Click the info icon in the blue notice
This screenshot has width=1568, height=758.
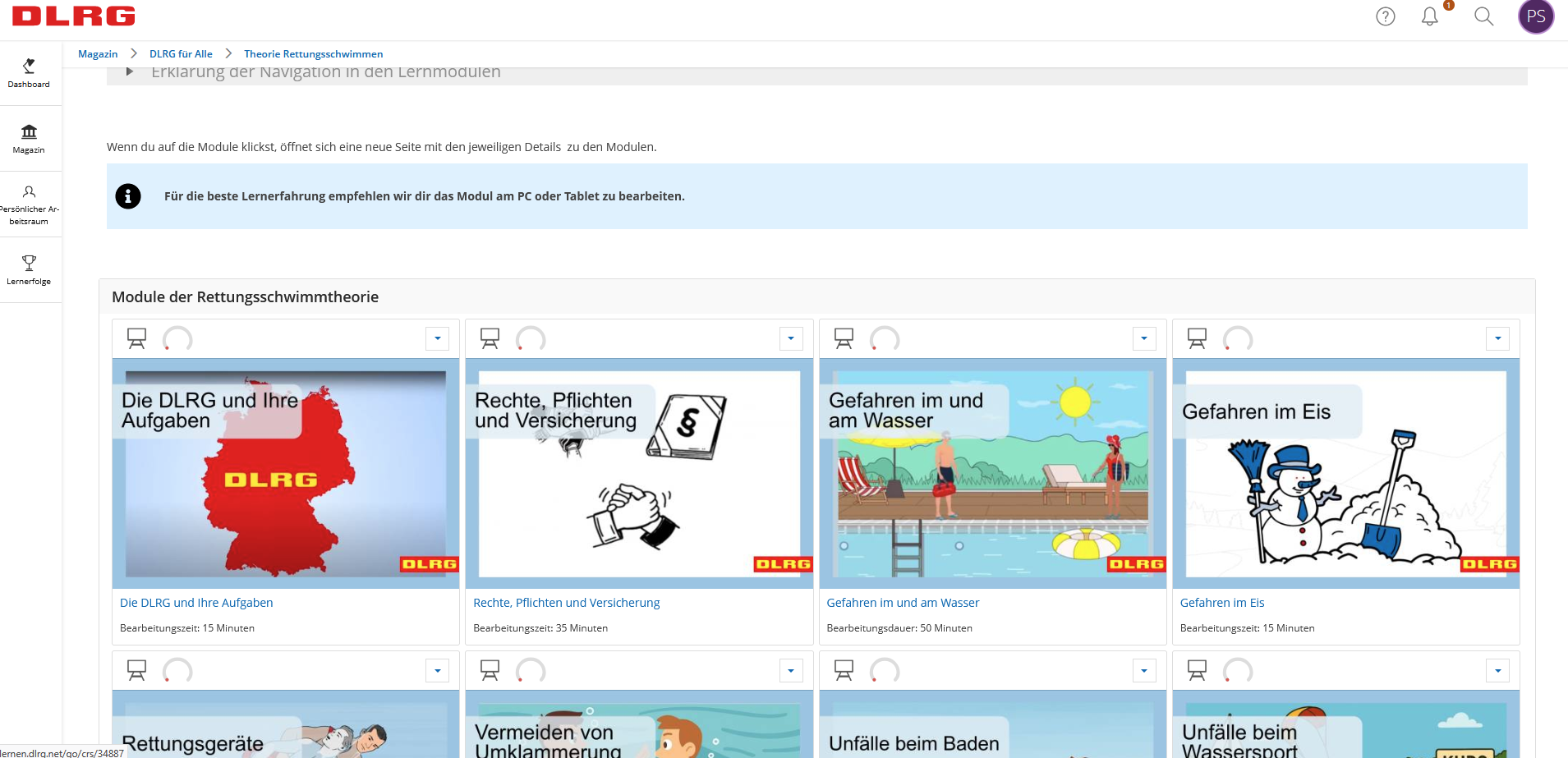[128, 196]
